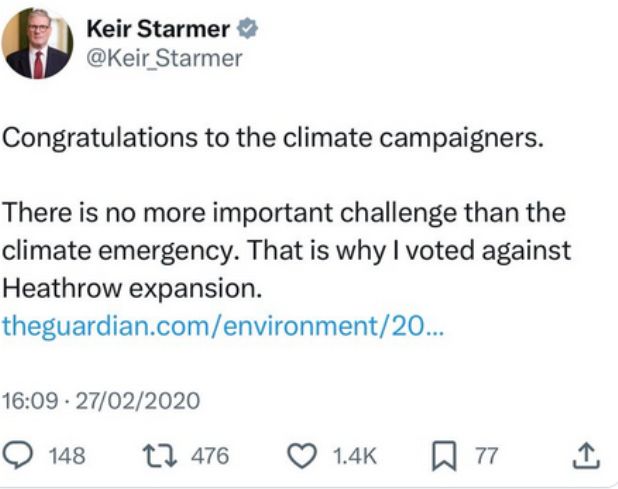Click the "Heathrow expansion." text line
Viewport: 618px width, 489px height.
(x=132, y=288)
